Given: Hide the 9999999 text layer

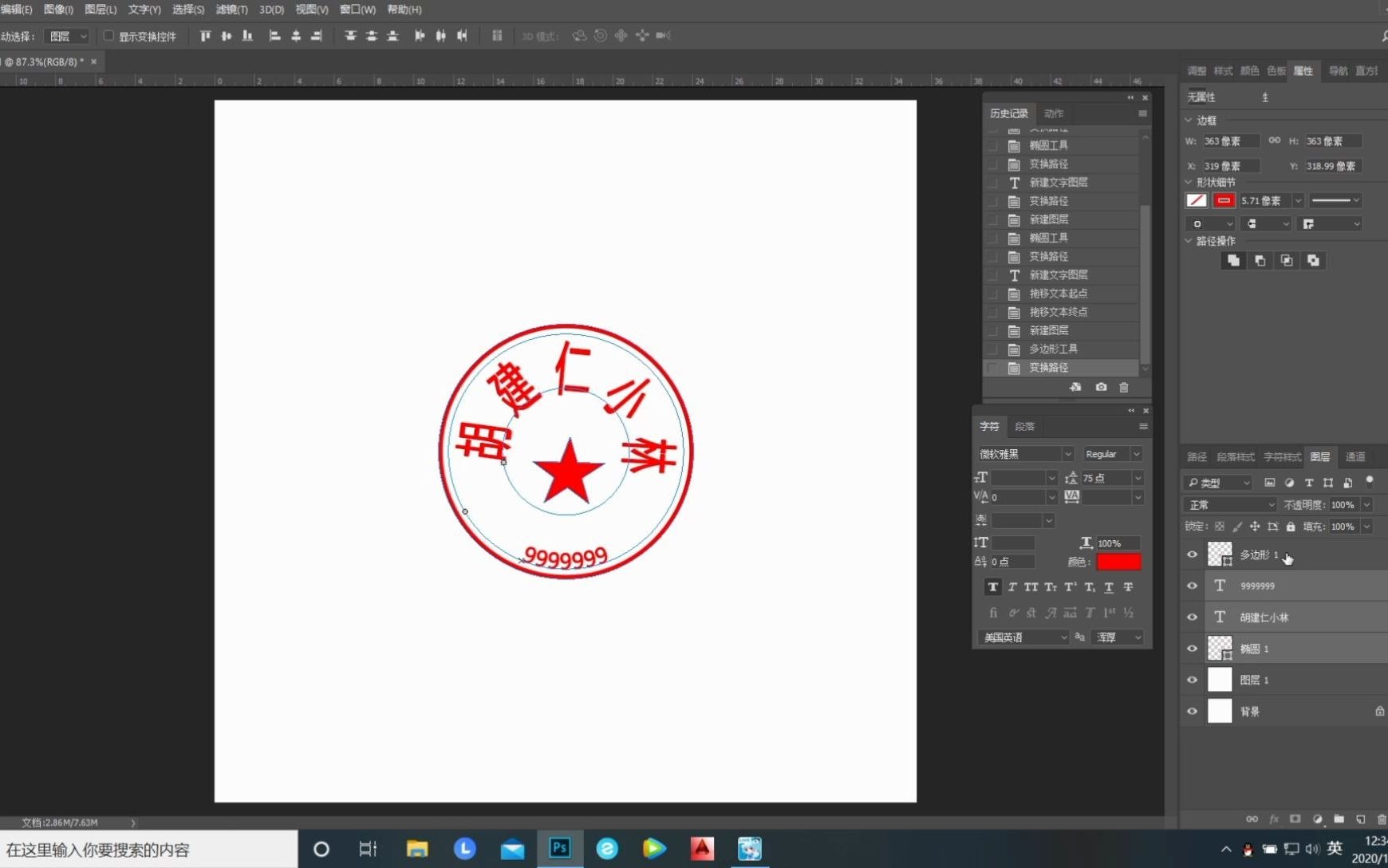Looking at the screenshot, I should coord(1193,586).
